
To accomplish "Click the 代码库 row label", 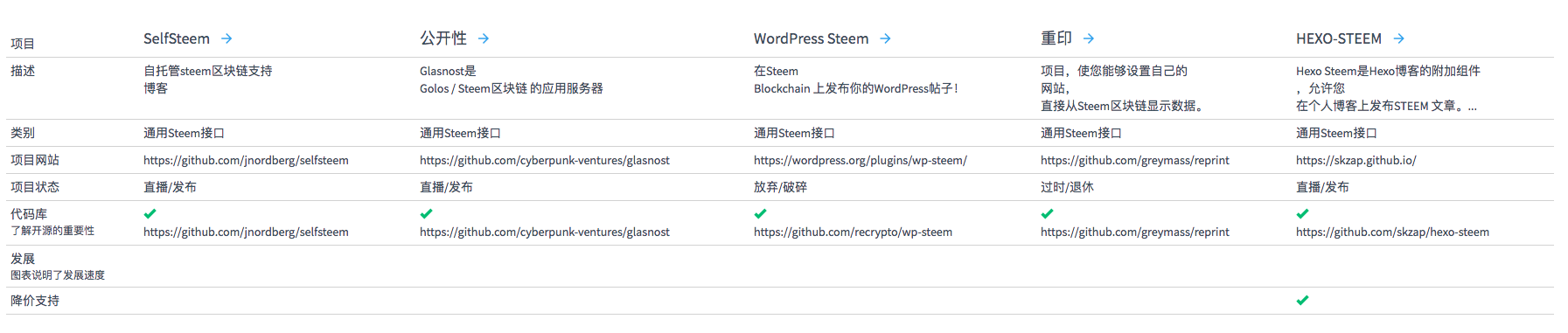I will pos(29,214).
